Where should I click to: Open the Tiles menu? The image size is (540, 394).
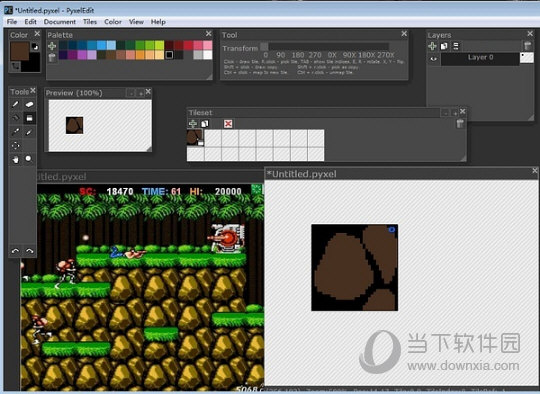pos(90,22)
